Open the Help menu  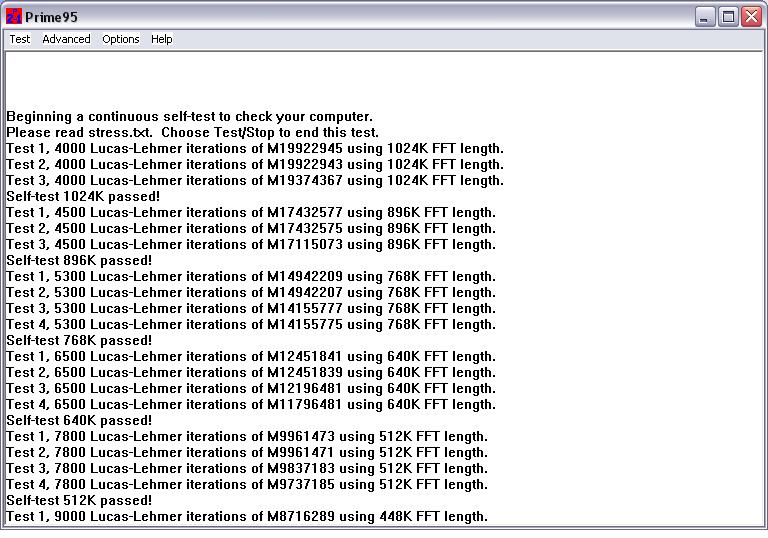click(x=161, y=39)
